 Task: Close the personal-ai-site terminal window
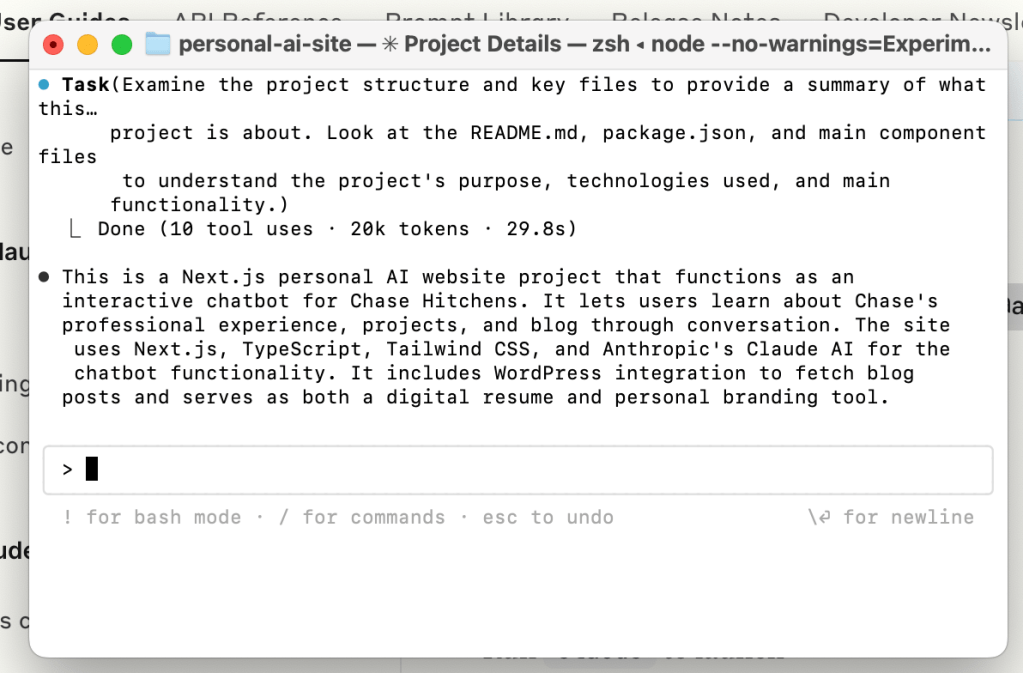pos(54,44)
